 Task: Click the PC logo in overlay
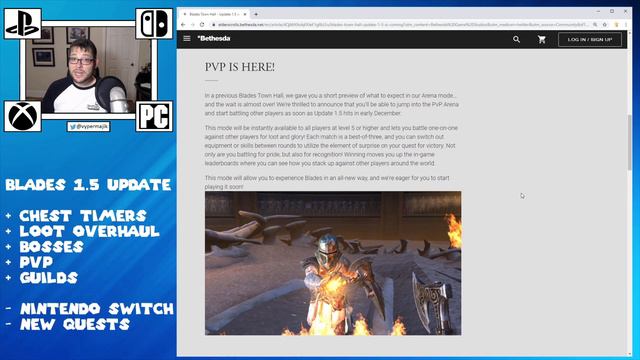point(154,116)
